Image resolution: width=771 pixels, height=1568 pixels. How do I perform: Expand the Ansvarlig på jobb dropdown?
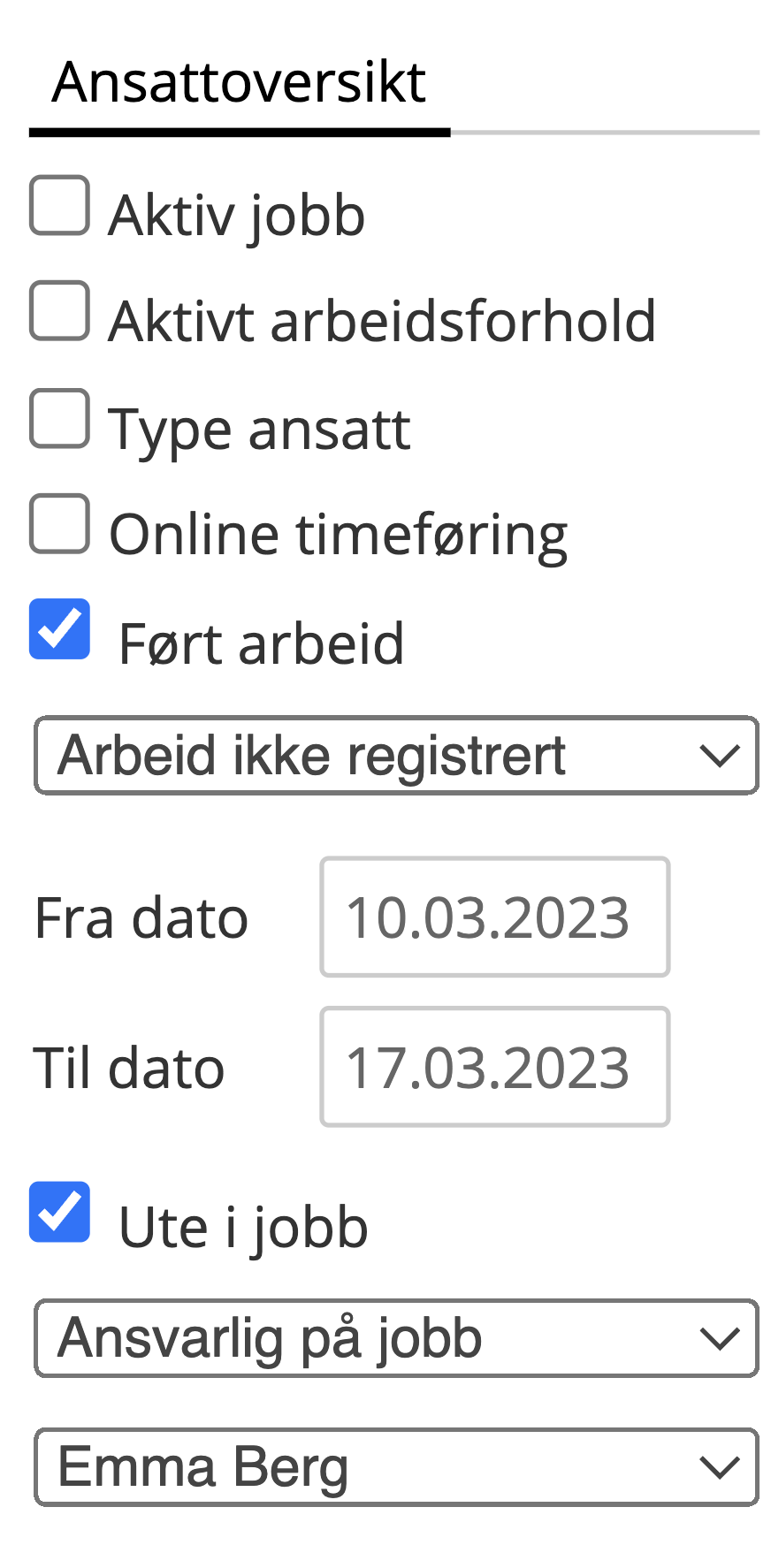pos(396,1338)
